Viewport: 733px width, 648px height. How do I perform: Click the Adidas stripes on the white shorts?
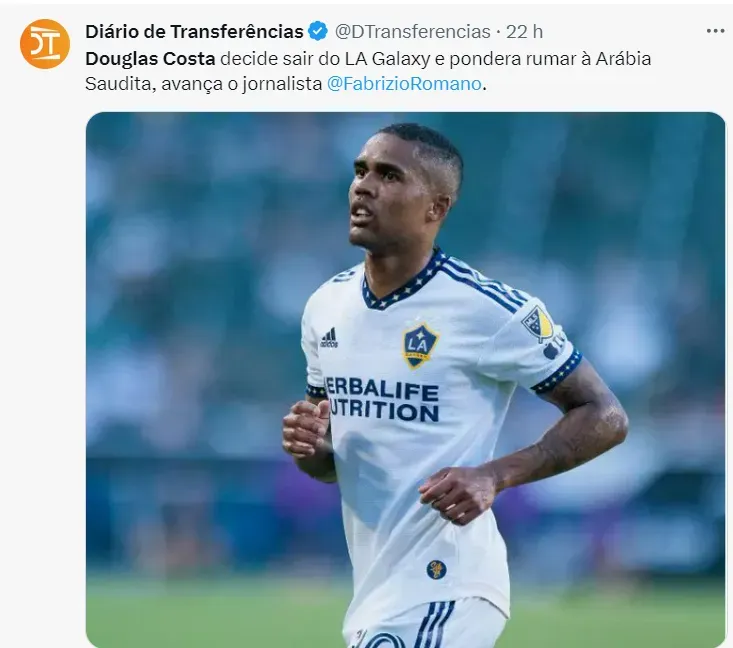434,623
